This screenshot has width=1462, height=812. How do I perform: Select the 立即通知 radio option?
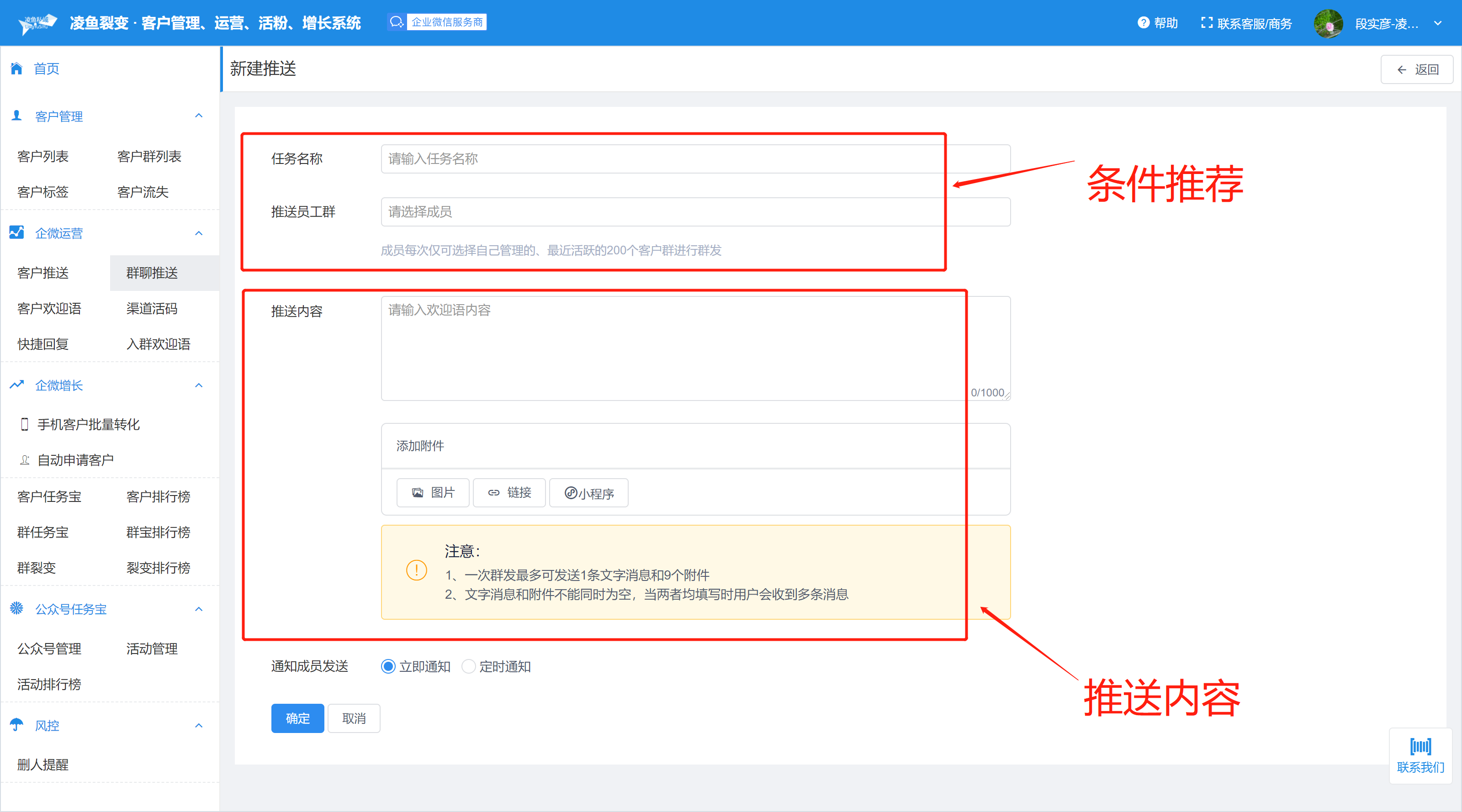point(388,666)
